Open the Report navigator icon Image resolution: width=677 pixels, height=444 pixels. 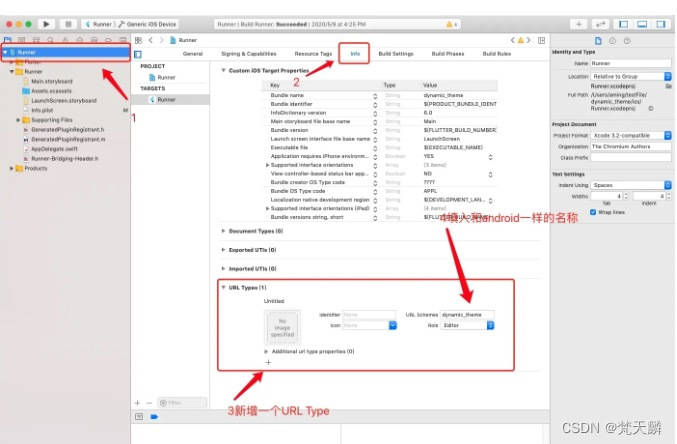(123, 40)
